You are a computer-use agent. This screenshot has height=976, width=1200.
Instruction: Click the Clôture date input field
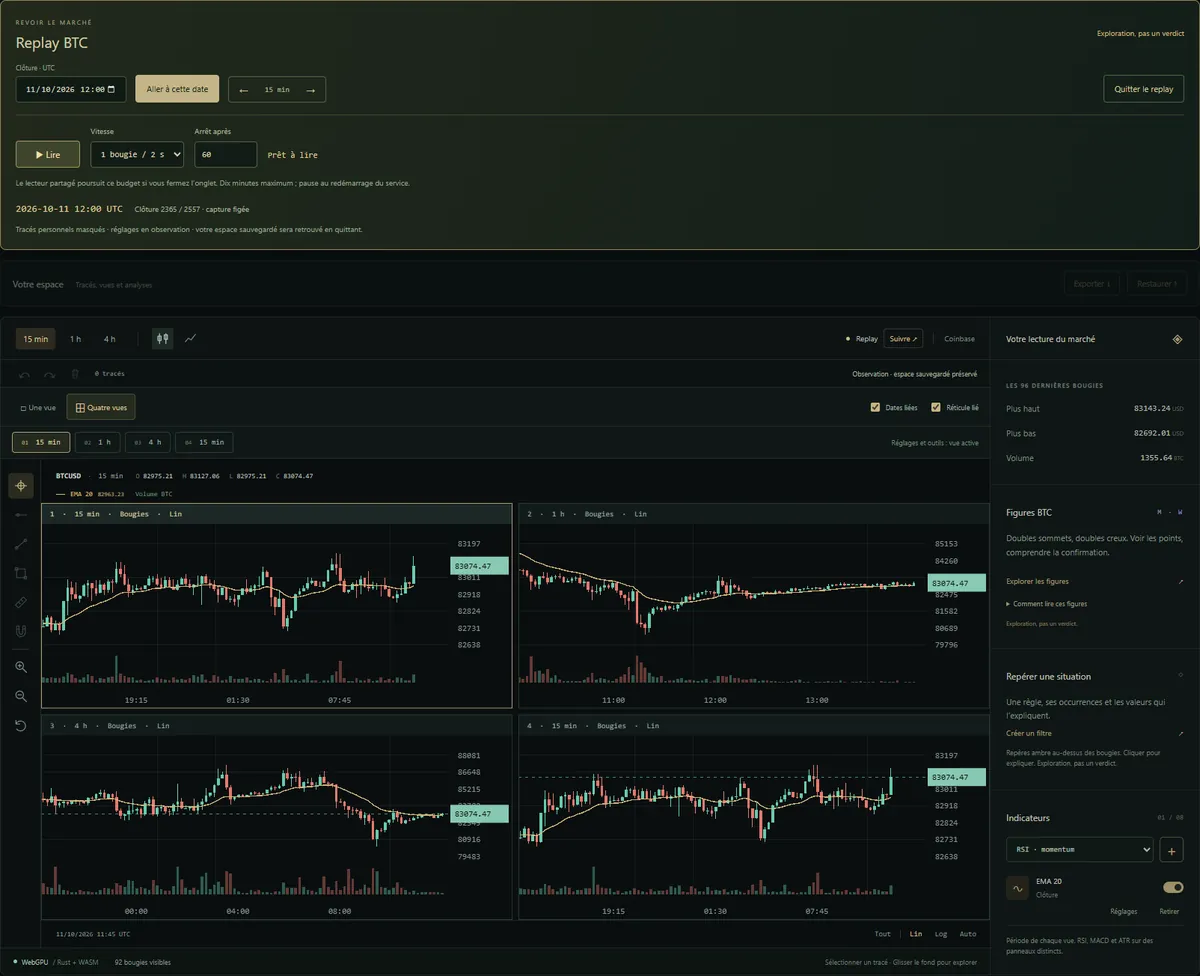tap(71, 89)
